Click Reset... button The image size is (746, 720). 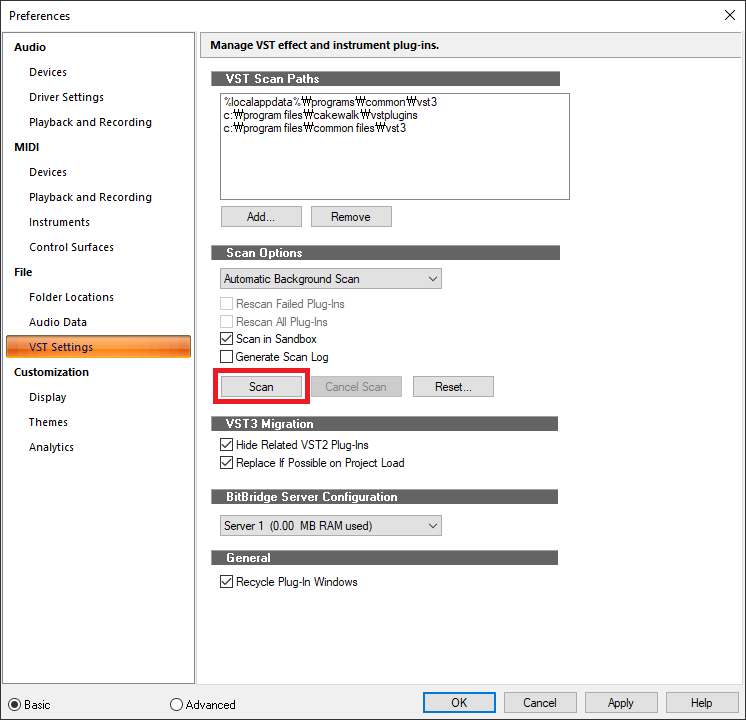453,386
